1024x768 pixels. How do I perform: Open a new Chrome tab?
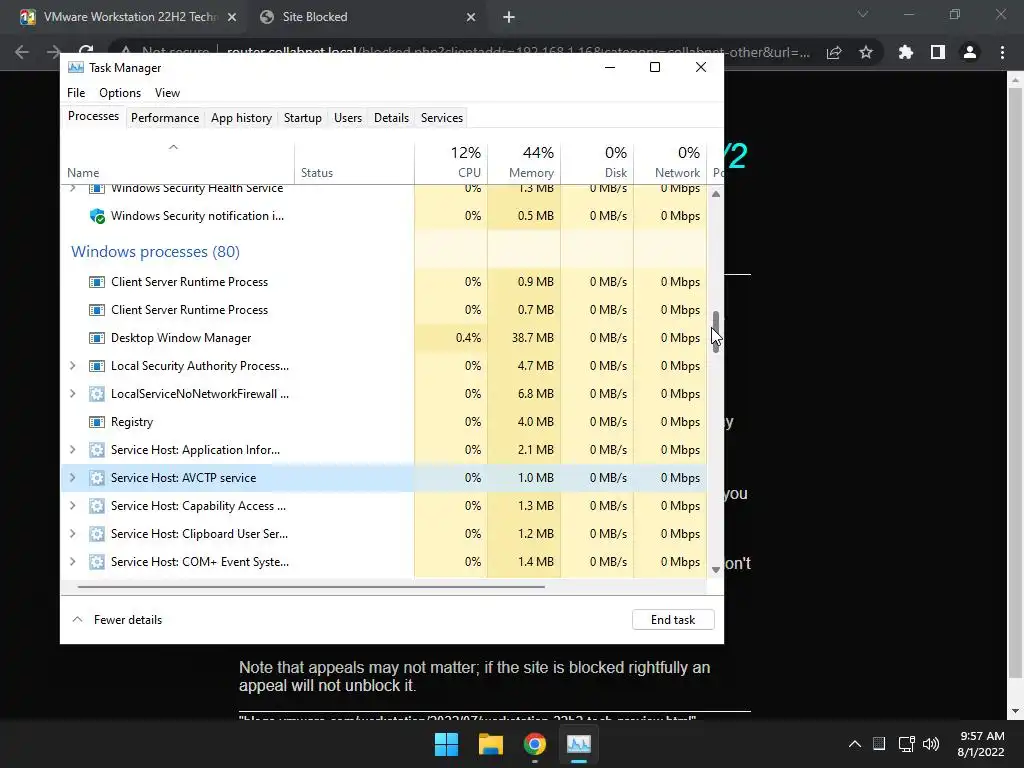[x=509, y=18]
